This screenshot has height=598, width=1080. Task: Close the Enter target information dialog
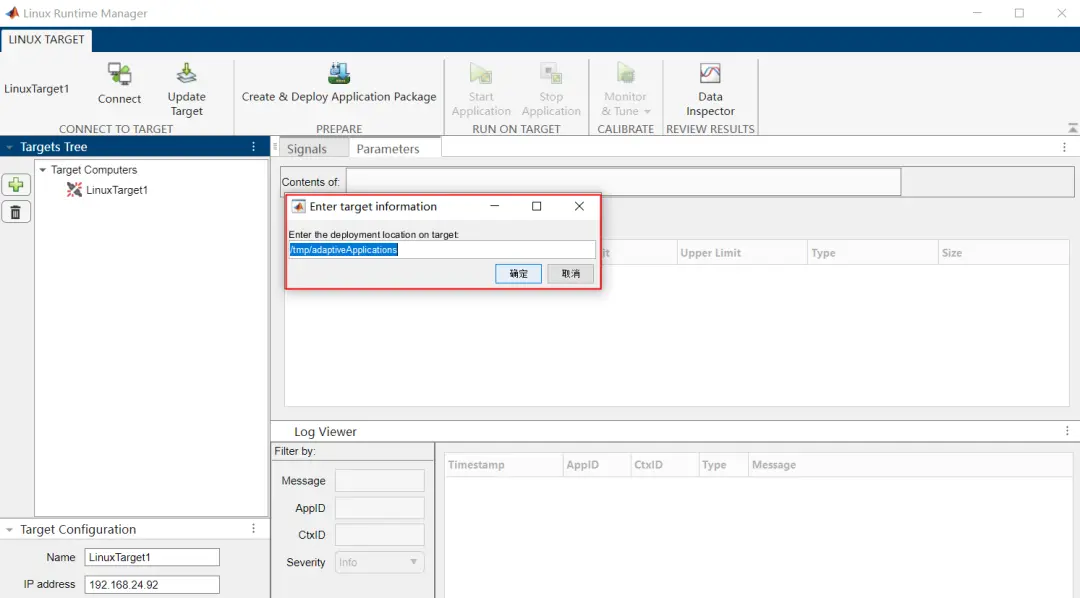click(x=579, y=206)
